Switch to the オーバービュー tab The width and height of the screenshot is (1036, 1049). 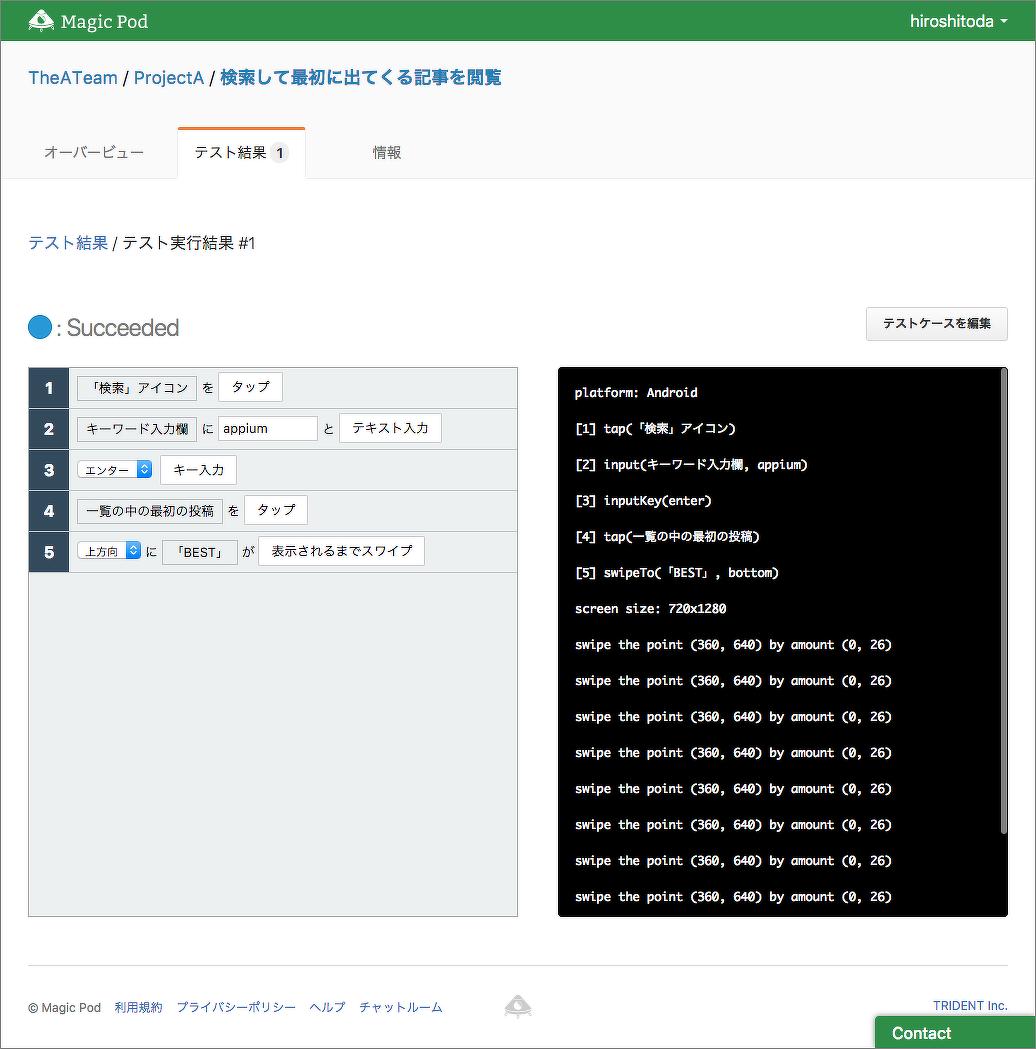point(94,153)
